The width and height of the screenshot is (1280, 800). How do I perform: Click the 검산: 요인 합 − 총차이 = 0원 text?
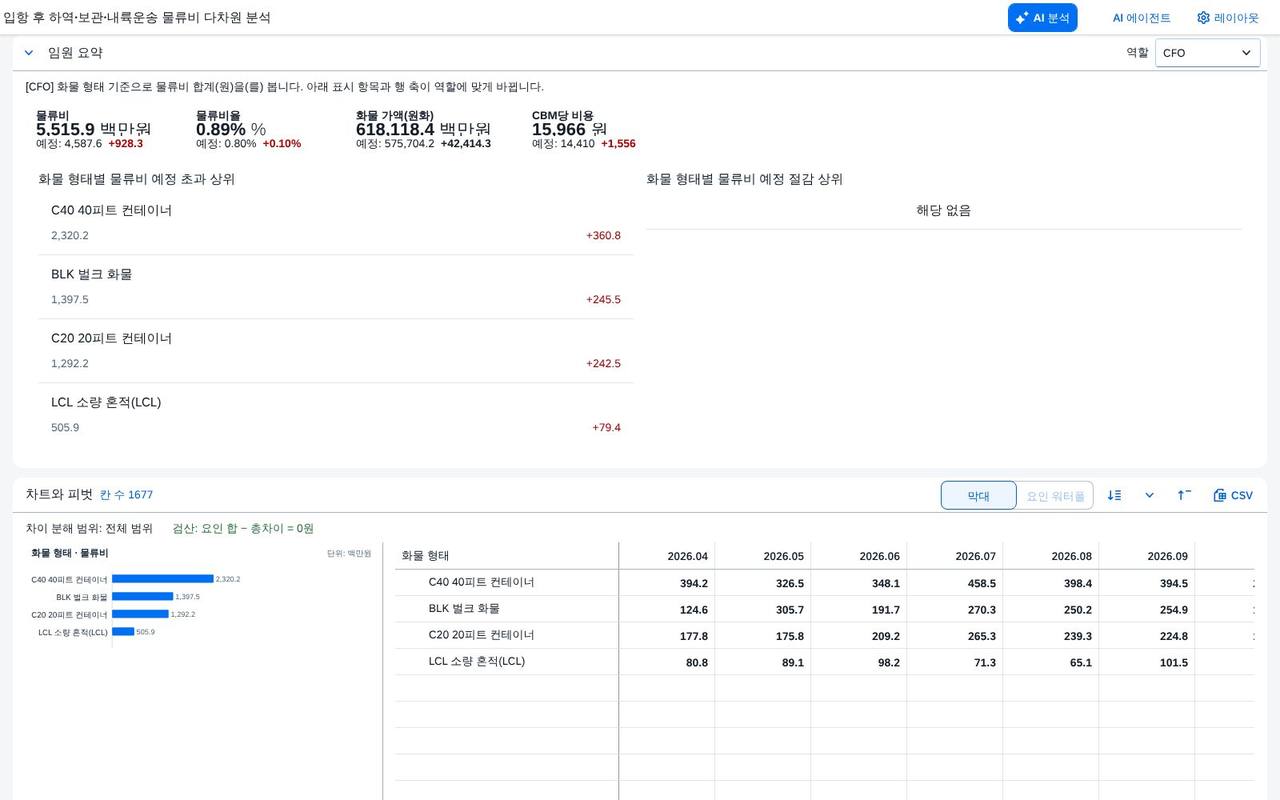pyautogui.click(x=243, y=528)
